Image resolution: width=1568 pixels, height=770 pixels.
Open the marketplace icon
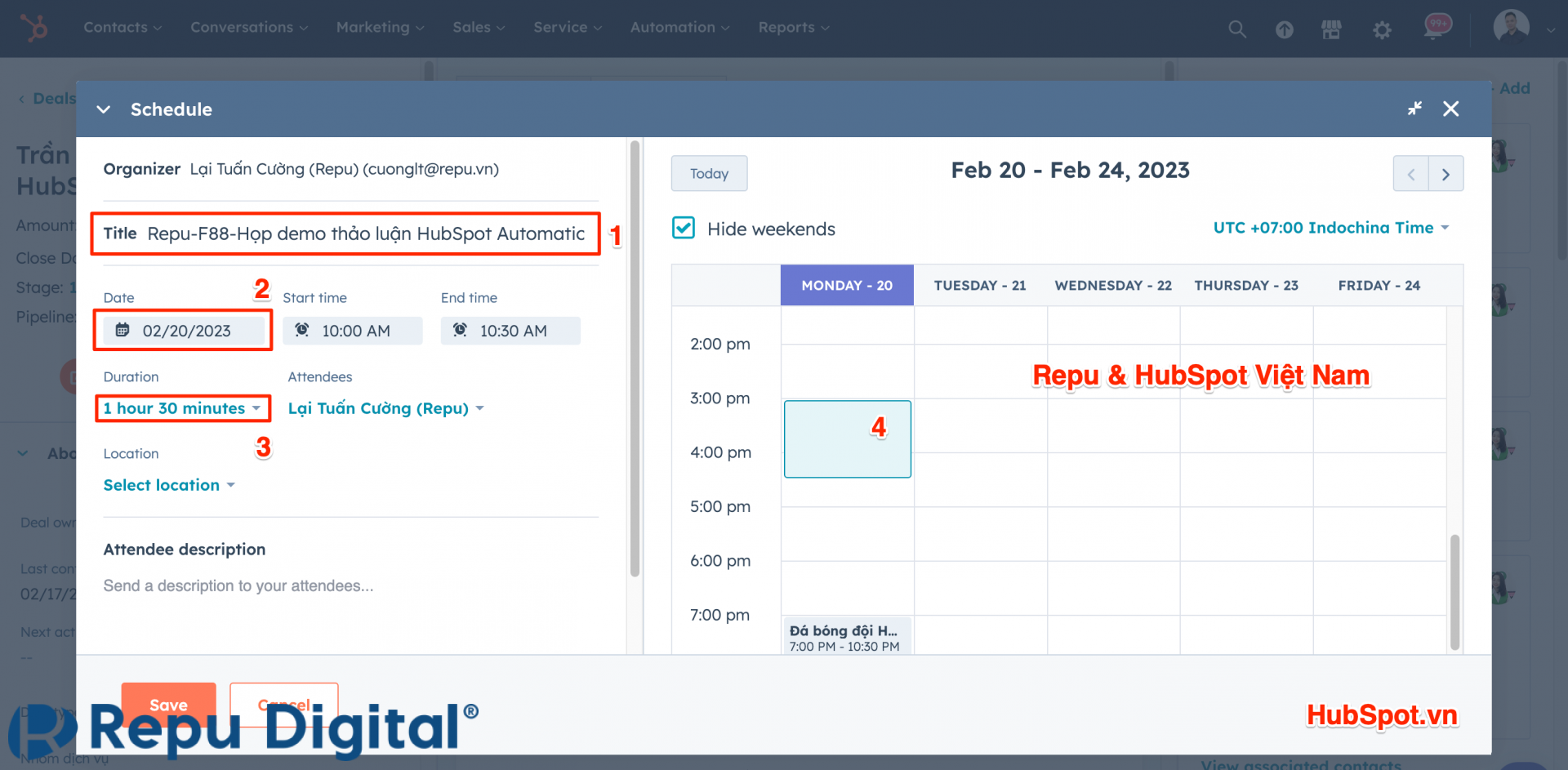tap(1331, 30)
